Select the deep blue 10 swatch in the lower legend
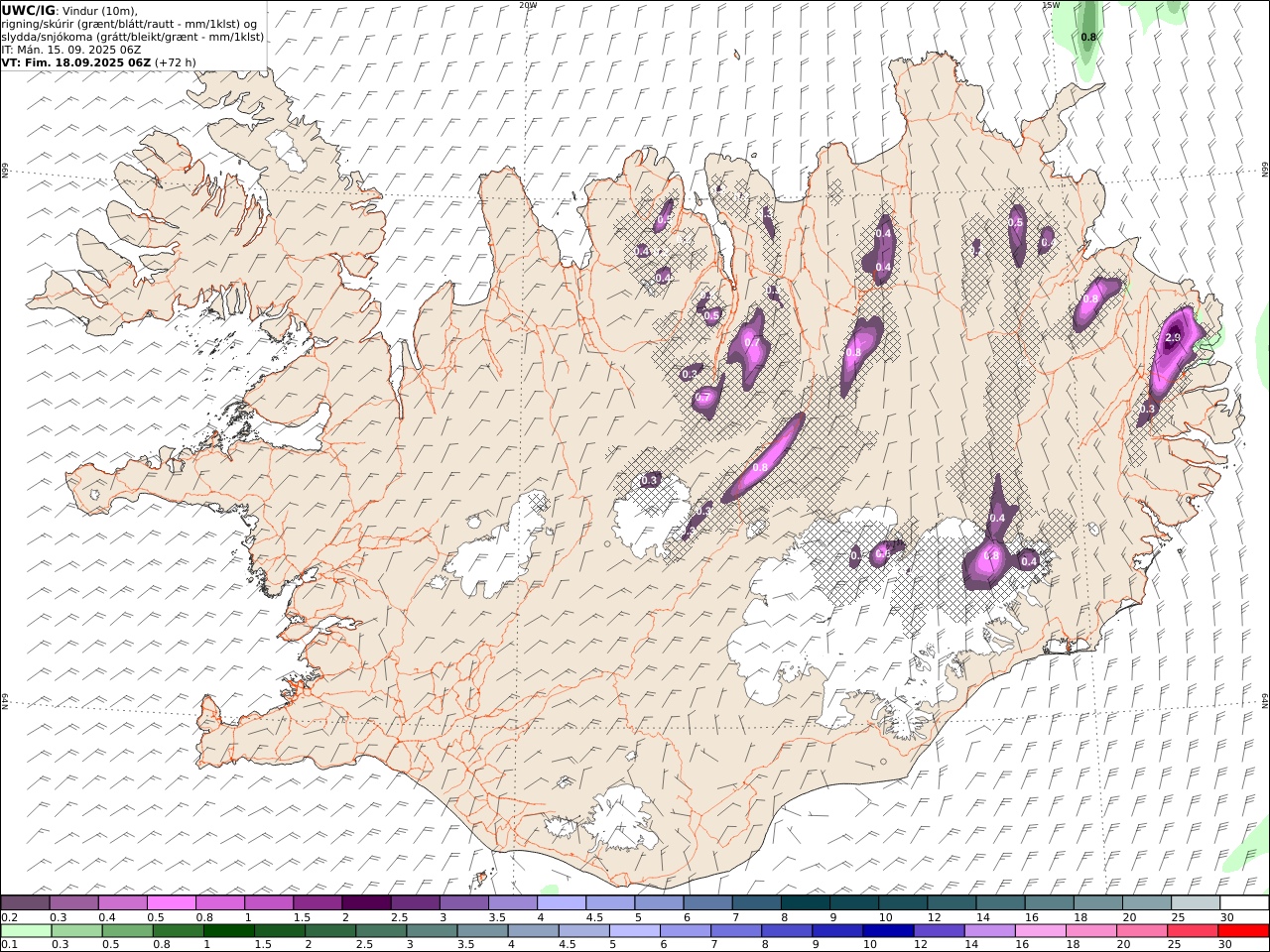 tap(888, 931)
